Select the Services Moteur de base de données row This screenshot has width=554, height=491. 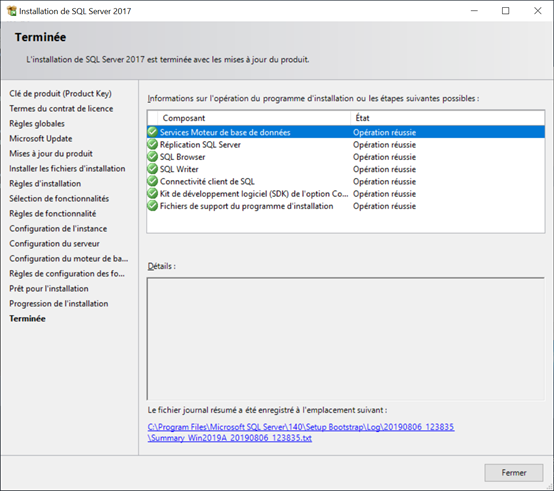[346, 132]
